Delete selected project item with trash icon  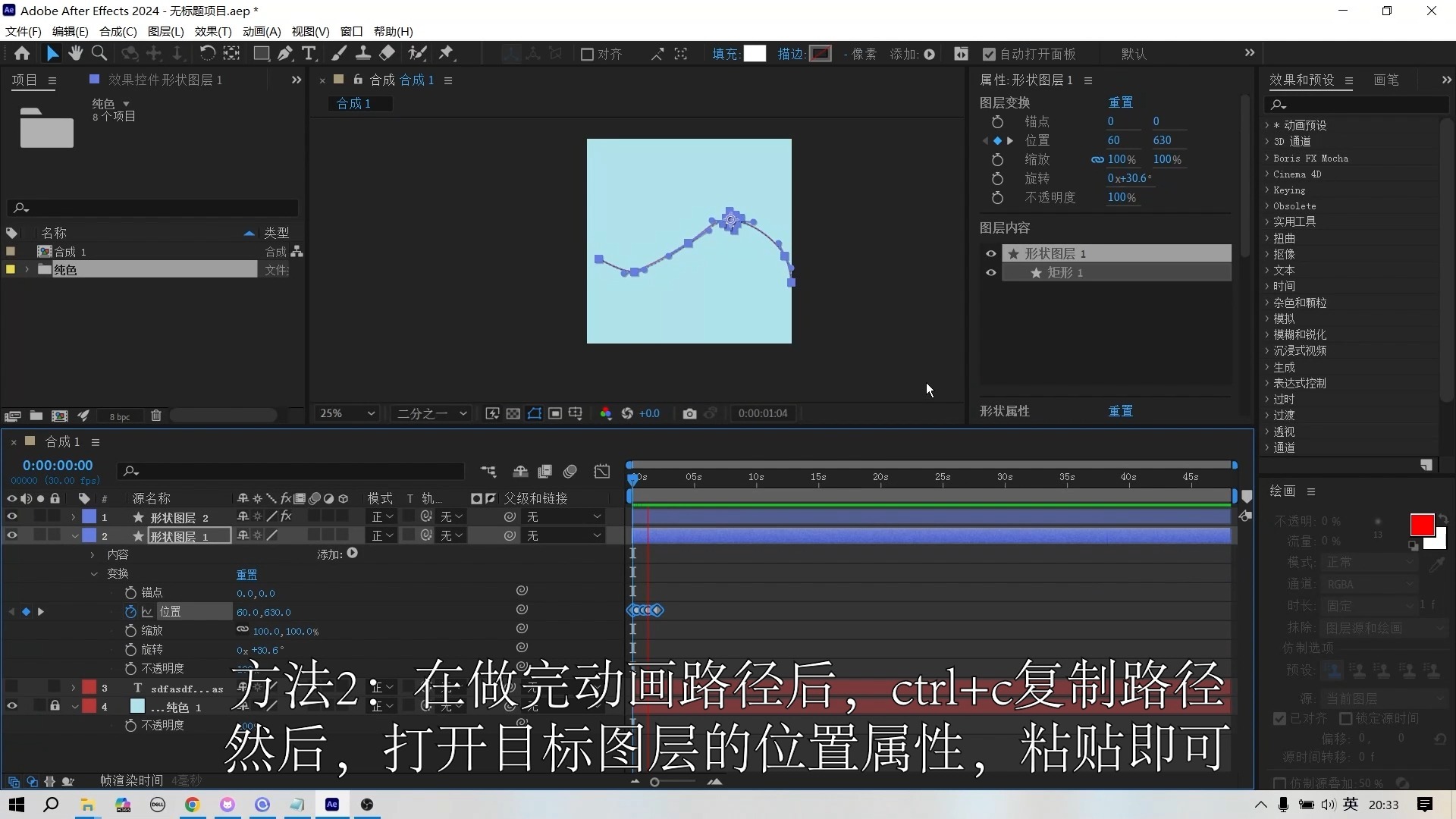click(155, 416)
